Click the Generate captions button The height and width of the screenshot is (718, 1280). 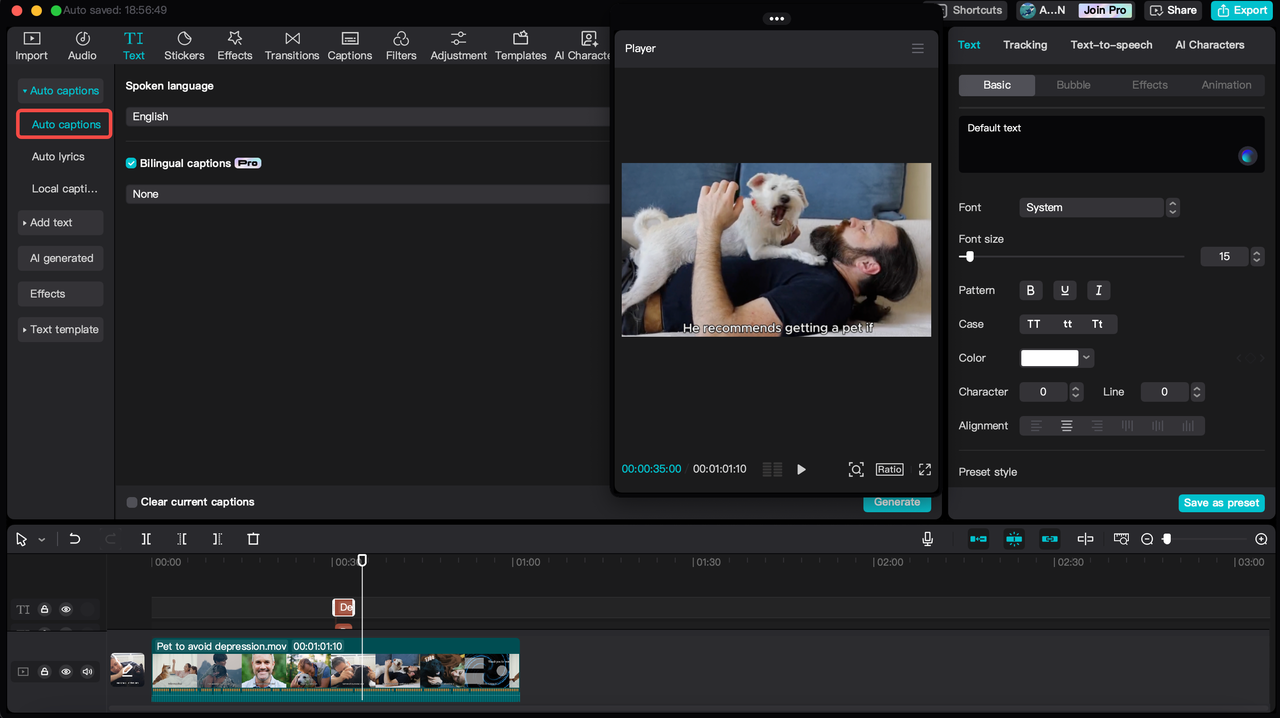897,502
